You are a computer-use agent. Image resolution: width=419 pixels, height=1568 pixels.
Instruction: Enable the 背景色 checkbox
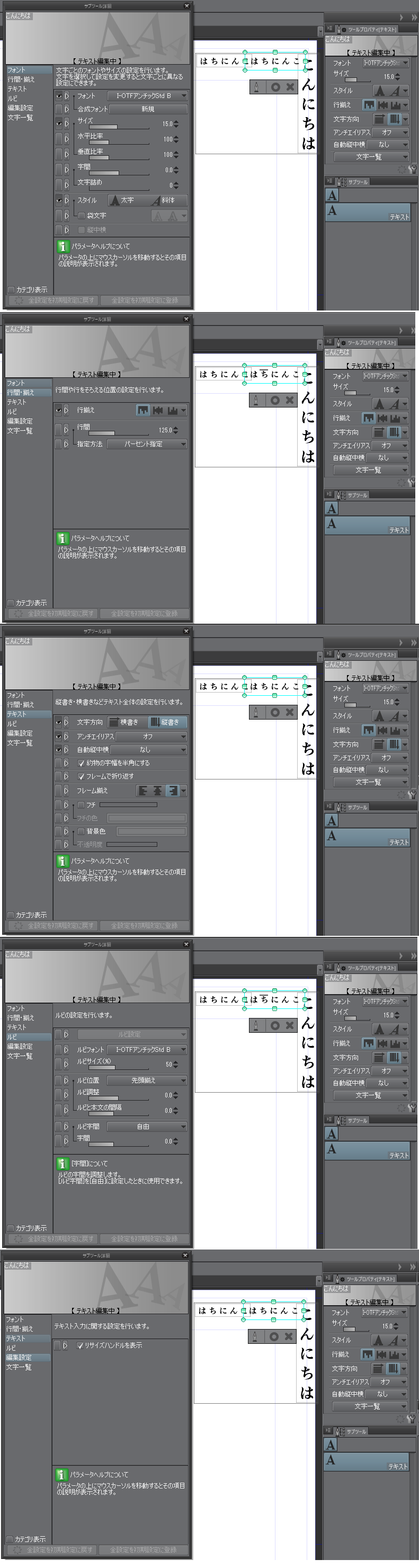(81, 831)
